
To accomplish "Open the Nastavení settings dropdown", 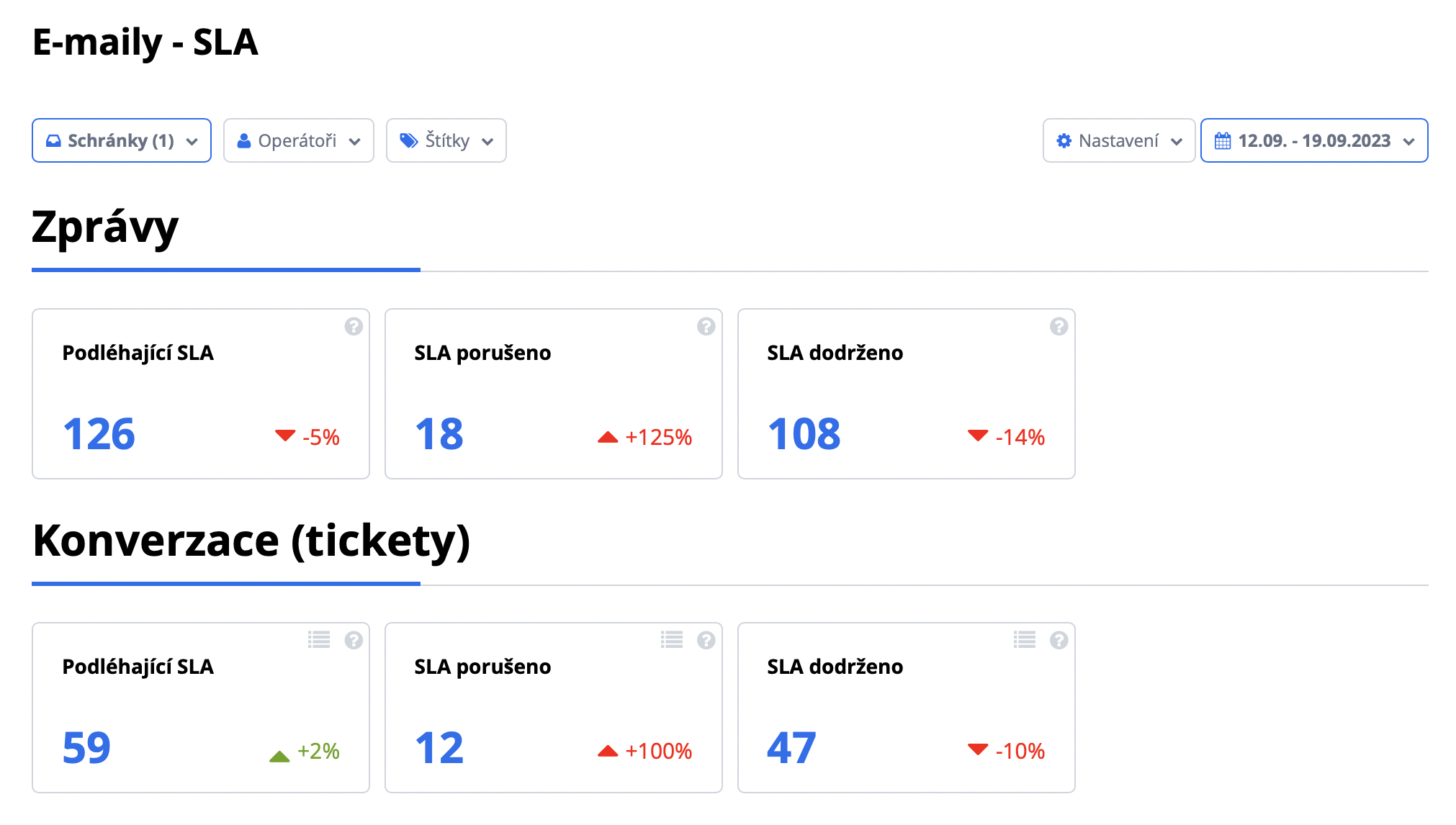I will (x=1118, y=140).
